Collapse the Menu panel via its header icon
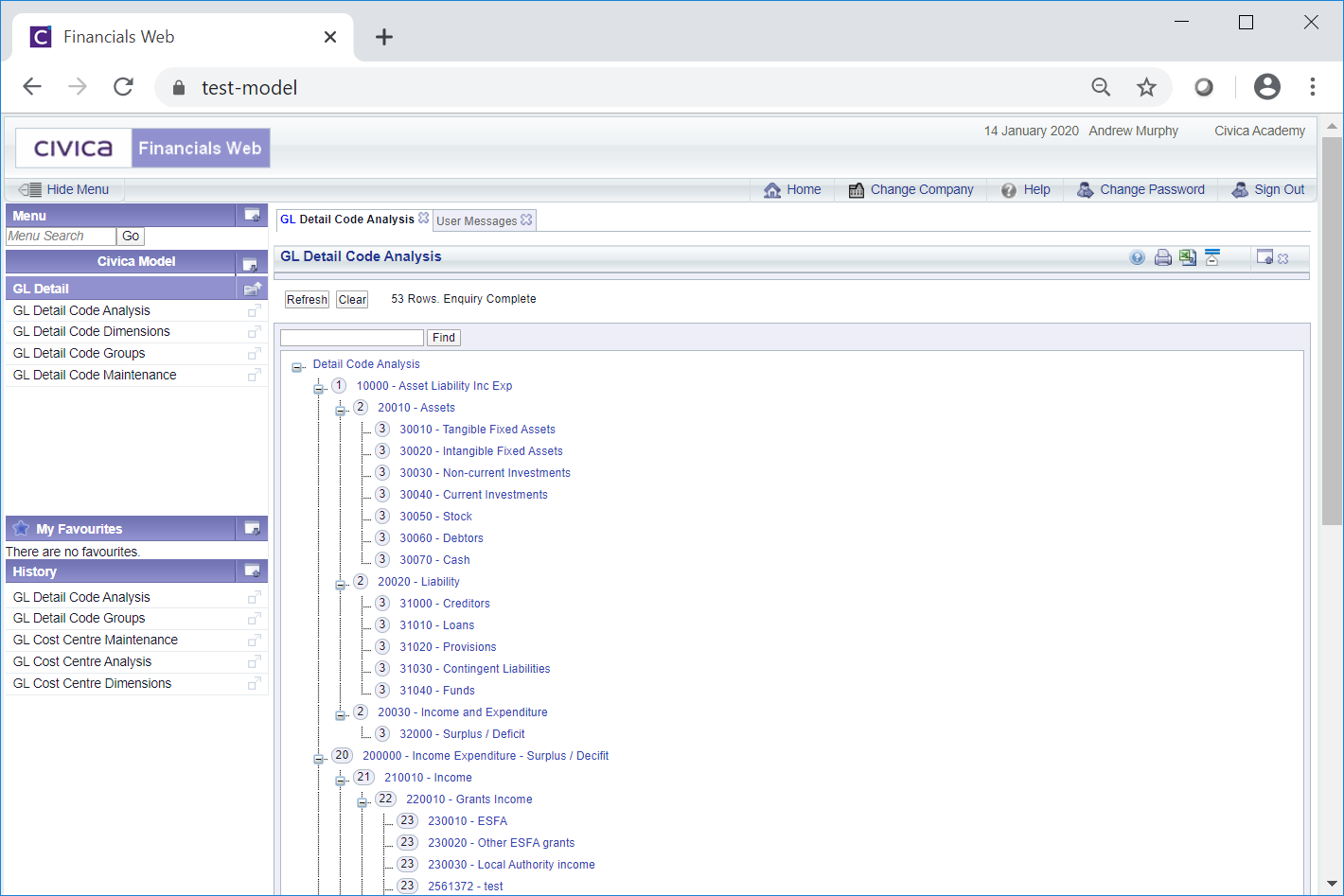The width and height of the screenshot is (1344, 896). [x=253, y=215]
